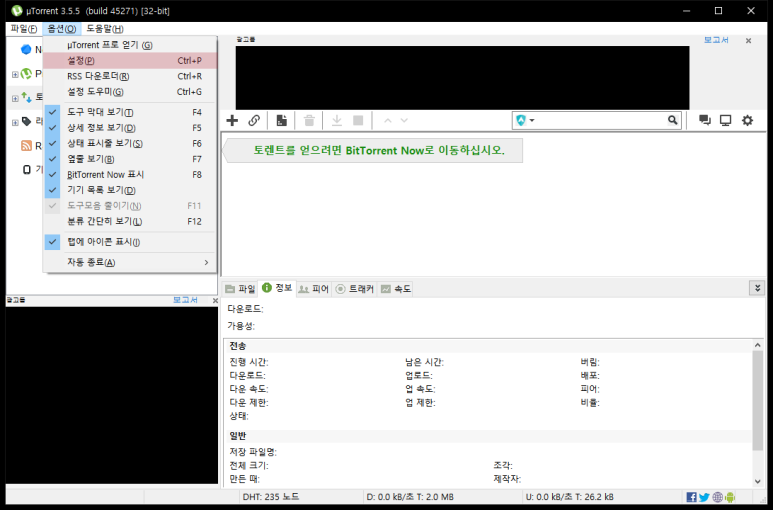Open the 도움말 menu

105,29
